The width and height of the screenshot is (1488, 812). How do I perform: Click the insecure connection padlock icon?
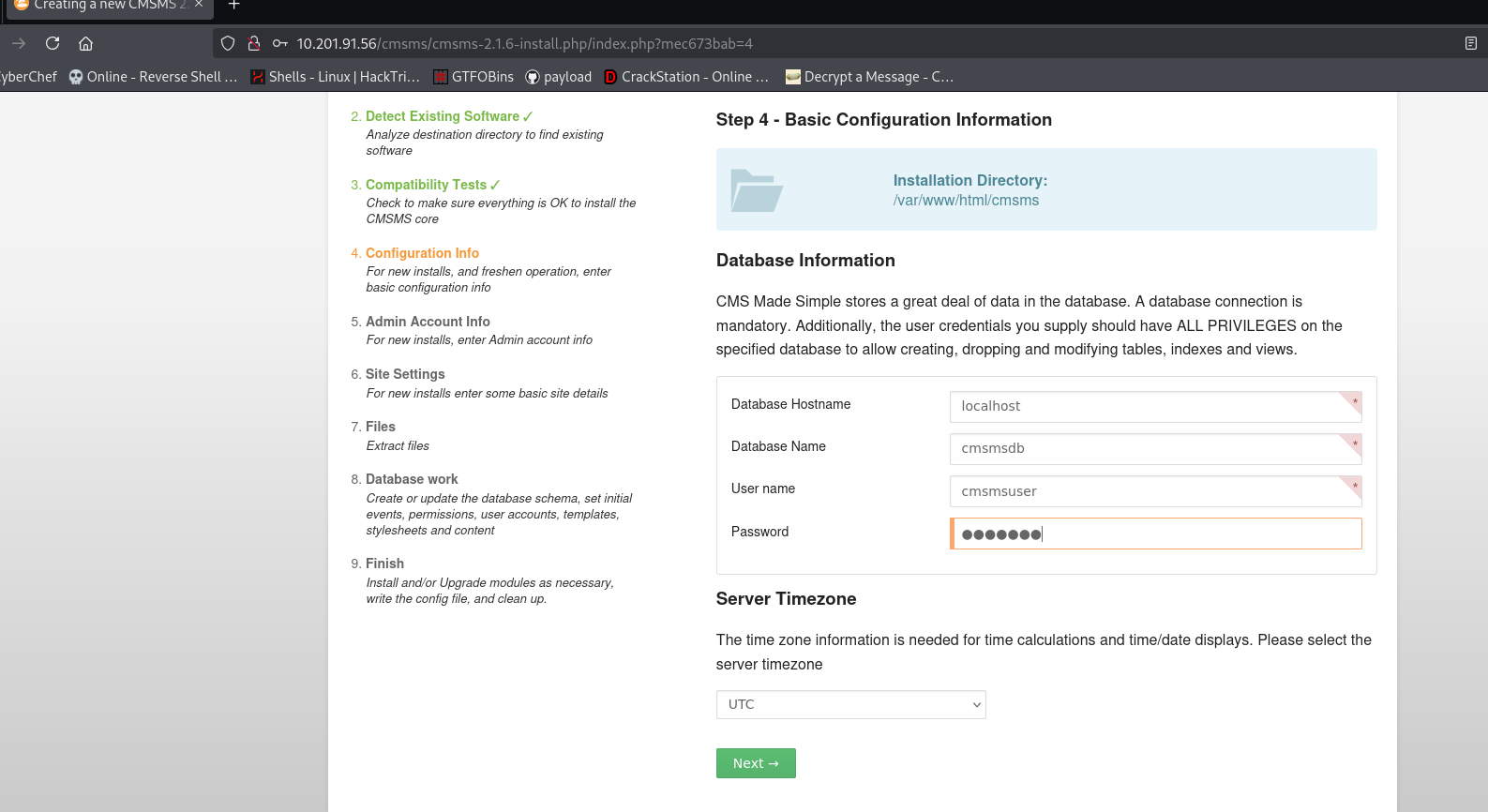pos(253,43)
